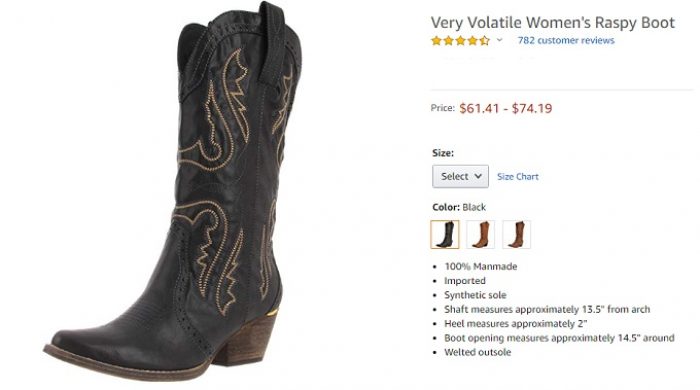Expand the rating chevron beside the stars
Screen dimensions: 700x390
[500, 40]
